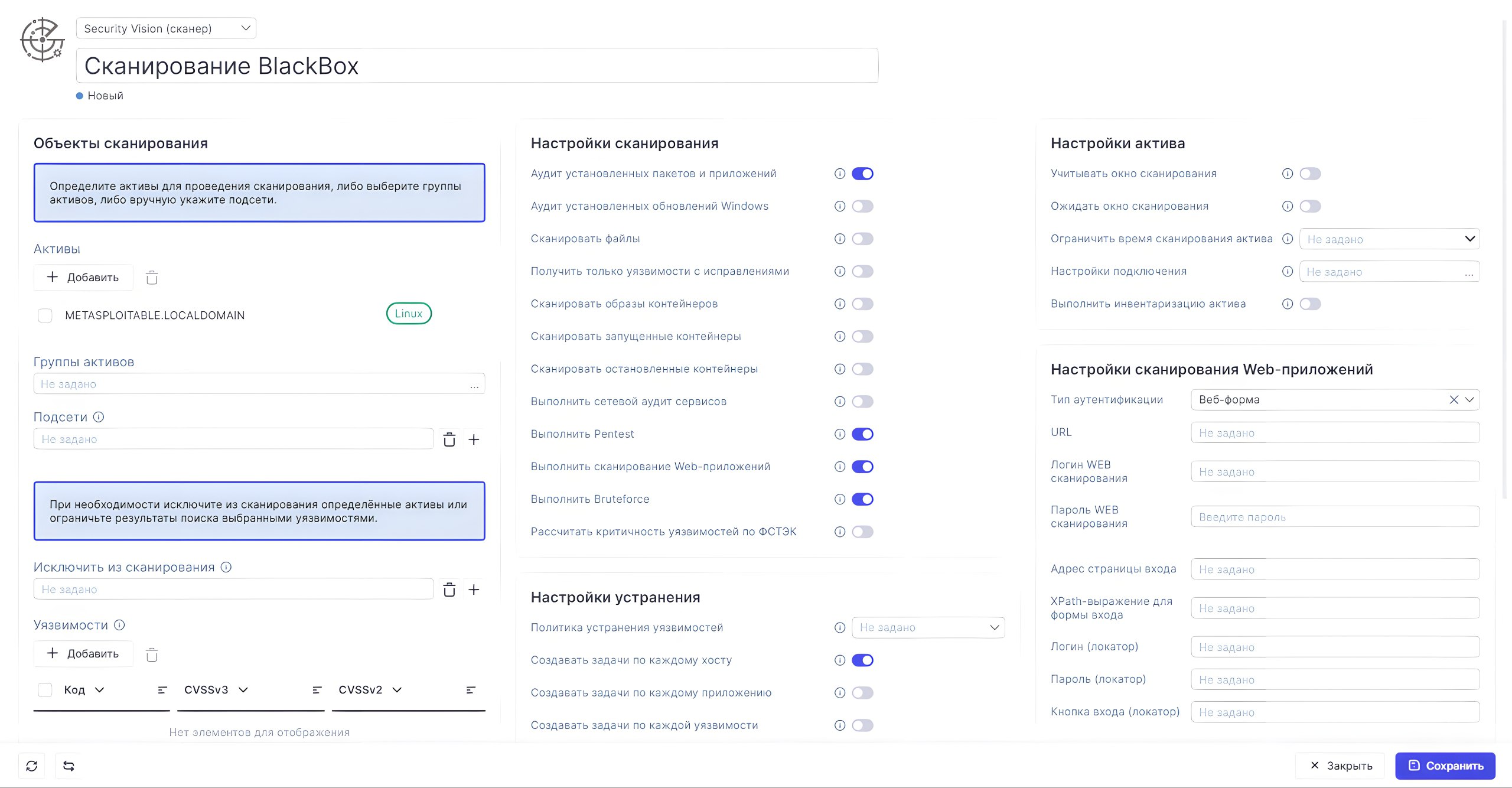This screenshot has height=788, width=1512.
Task: Sort by CVSSv3 column header
Action: coord(206,690)
